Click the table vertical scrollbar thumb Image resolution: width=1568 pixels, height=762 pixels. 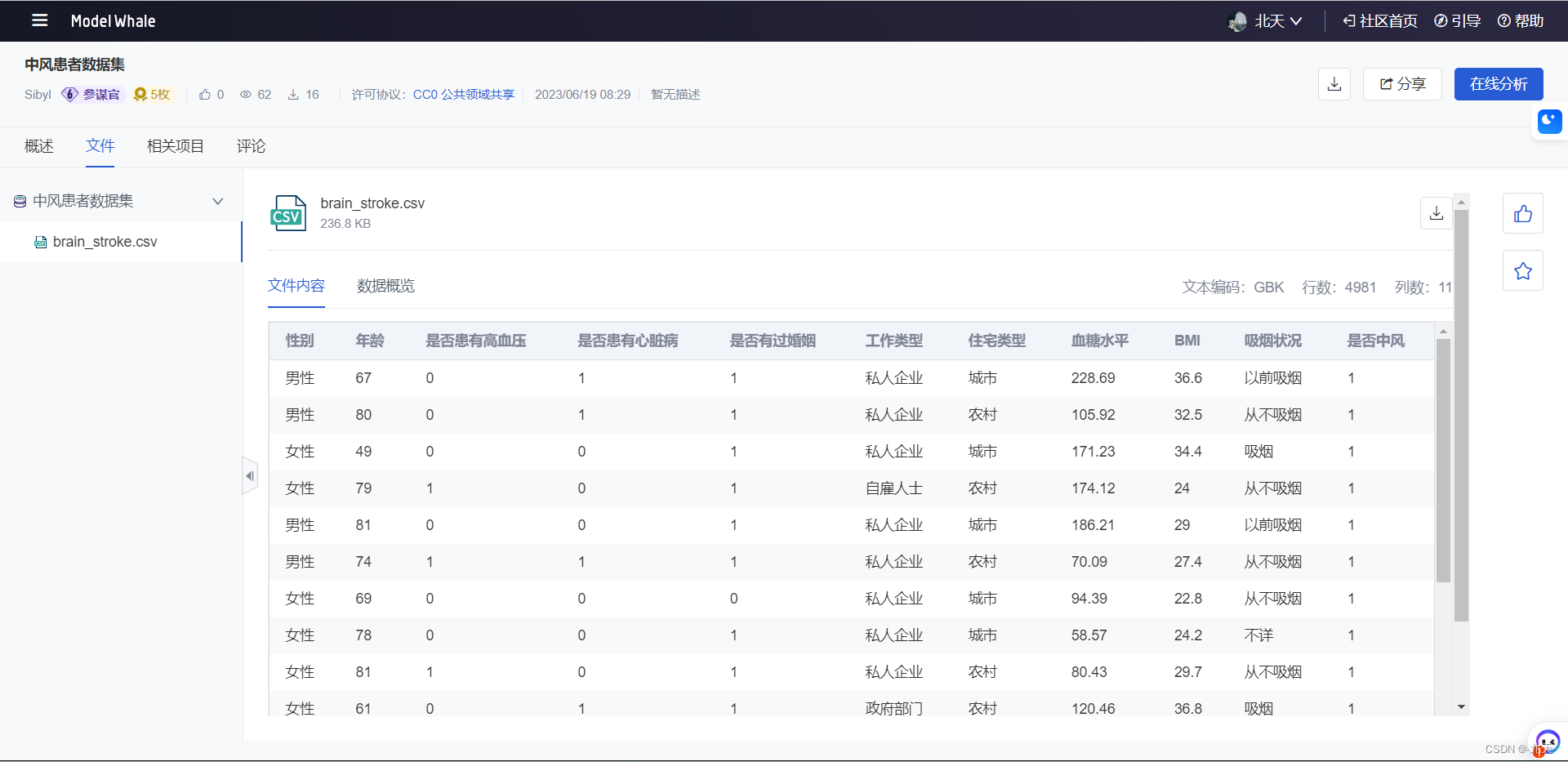pos(1443,461)
